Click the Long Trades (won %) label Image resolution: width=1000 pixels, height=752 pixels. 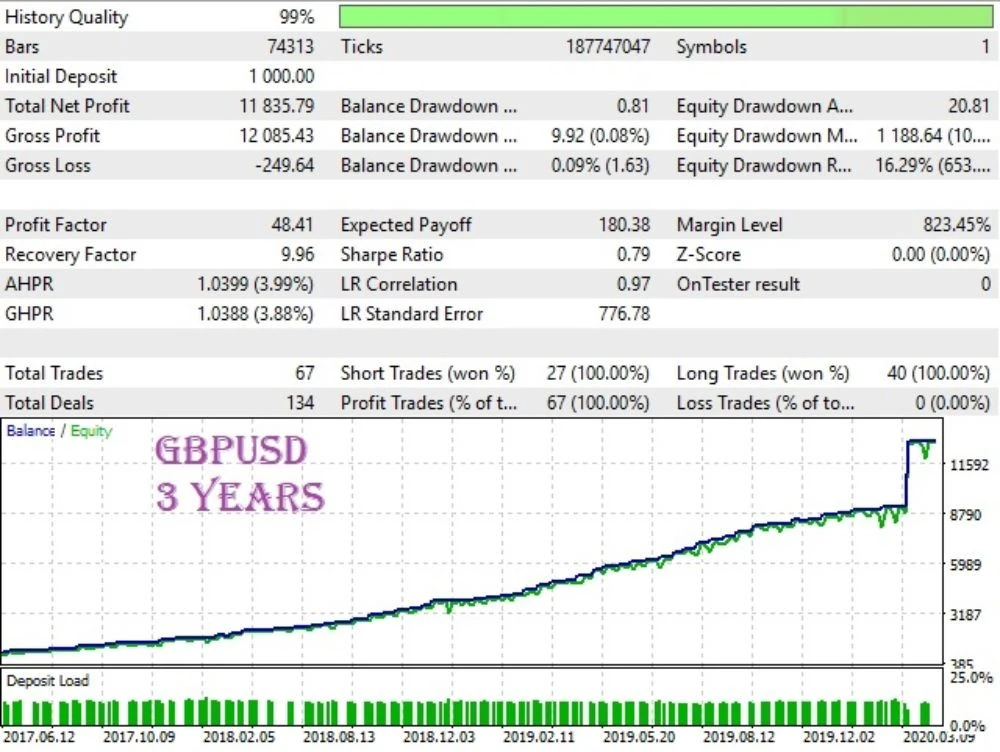(763, 373)
